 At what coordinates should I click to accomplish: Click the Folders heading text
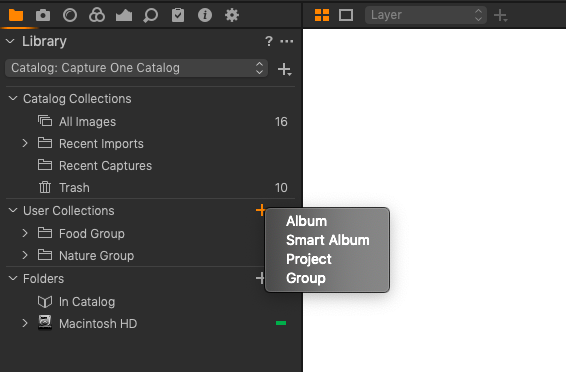43,279
